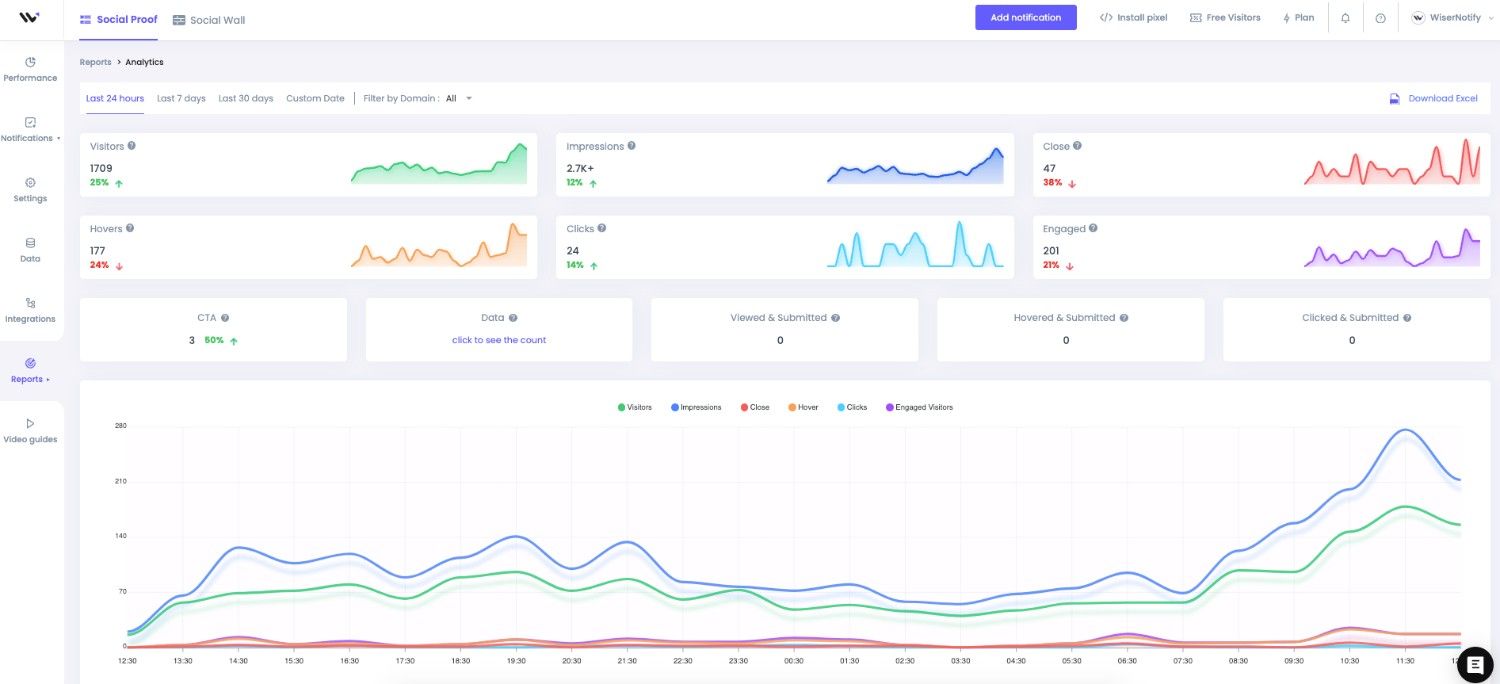The image size is (1500, 684).
Task: Open the Performance sidebar section
Action: [x=30, y=69]
